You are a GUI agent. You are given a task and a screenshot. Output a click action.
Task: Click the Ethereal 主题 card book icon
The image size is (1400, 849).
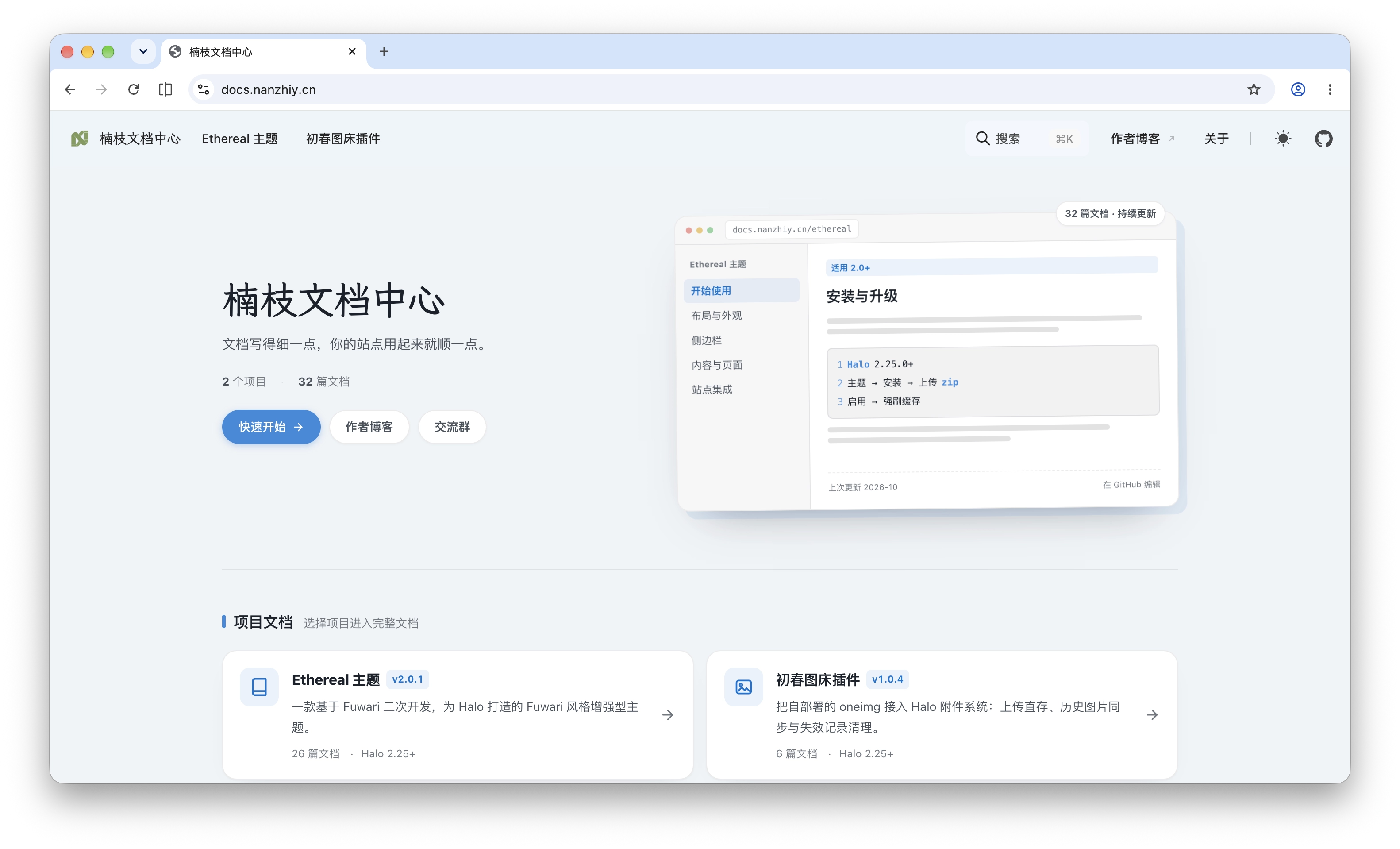259,687
